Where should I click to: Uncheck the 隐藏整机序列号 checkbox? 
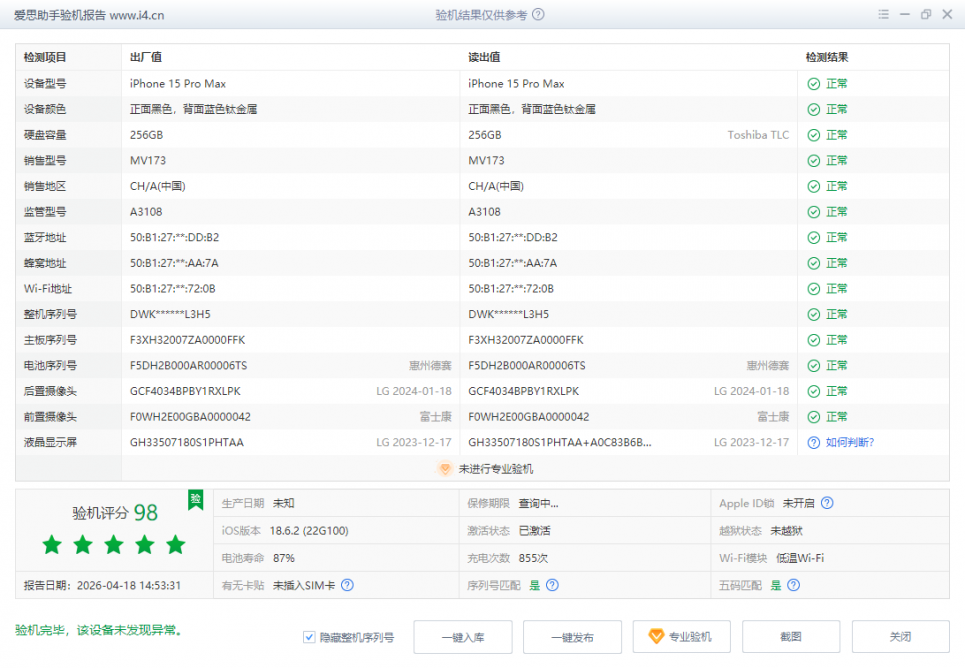tap(309, 637)
